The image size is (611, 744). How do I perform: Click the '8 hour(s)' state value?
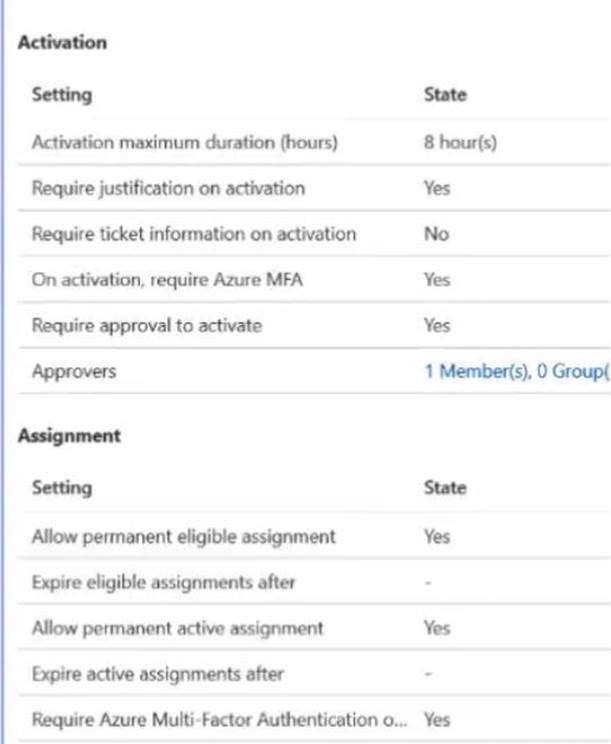pos(460,142)
